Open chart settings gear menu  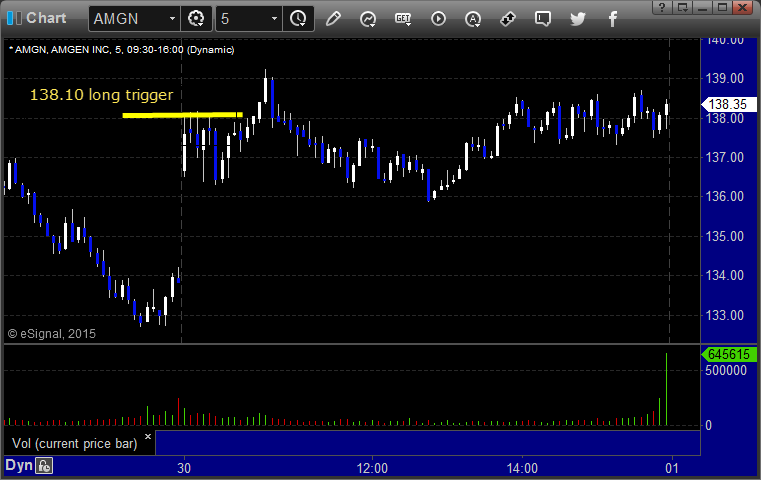click(196, 19)
